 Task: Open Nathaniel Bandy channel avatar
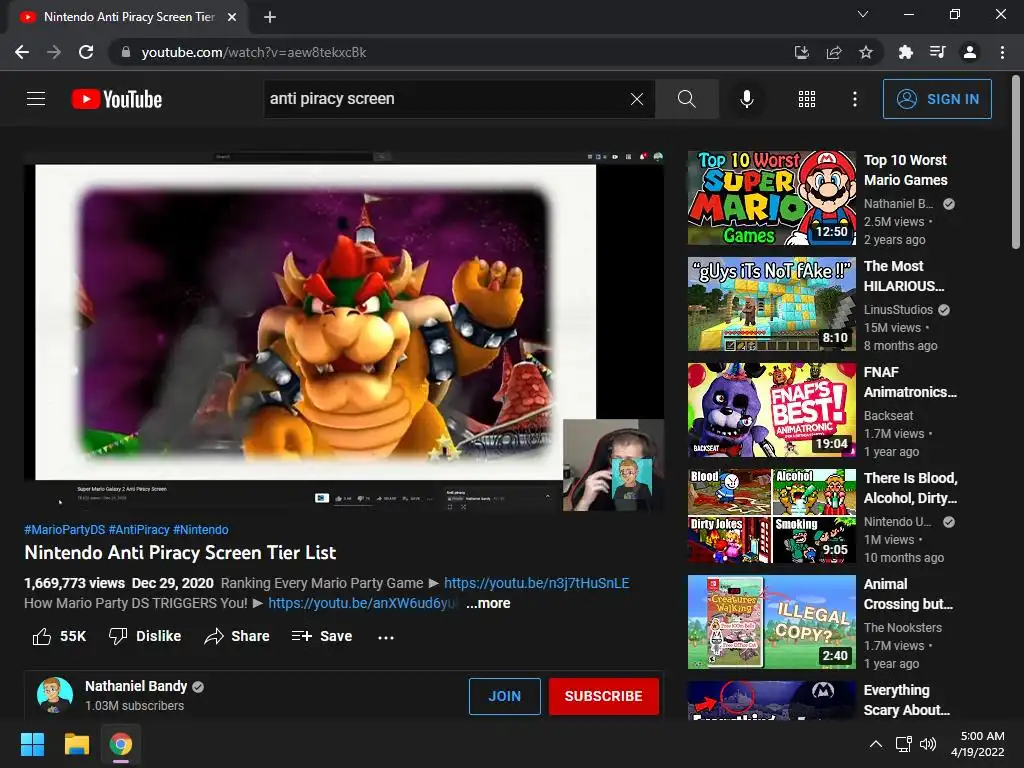click(55, 695)
